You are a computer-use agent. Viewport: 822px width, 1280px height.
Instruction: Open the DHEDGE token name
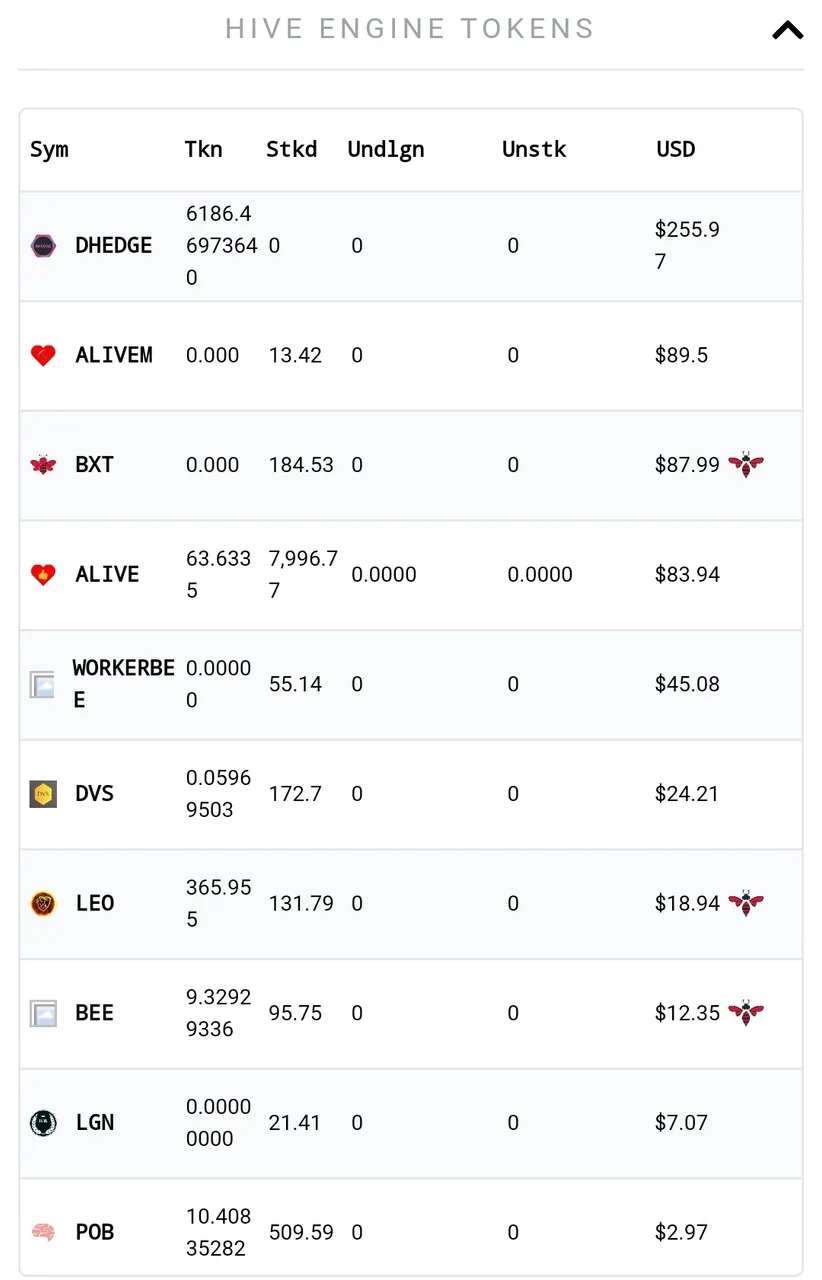tap(114, 246)
